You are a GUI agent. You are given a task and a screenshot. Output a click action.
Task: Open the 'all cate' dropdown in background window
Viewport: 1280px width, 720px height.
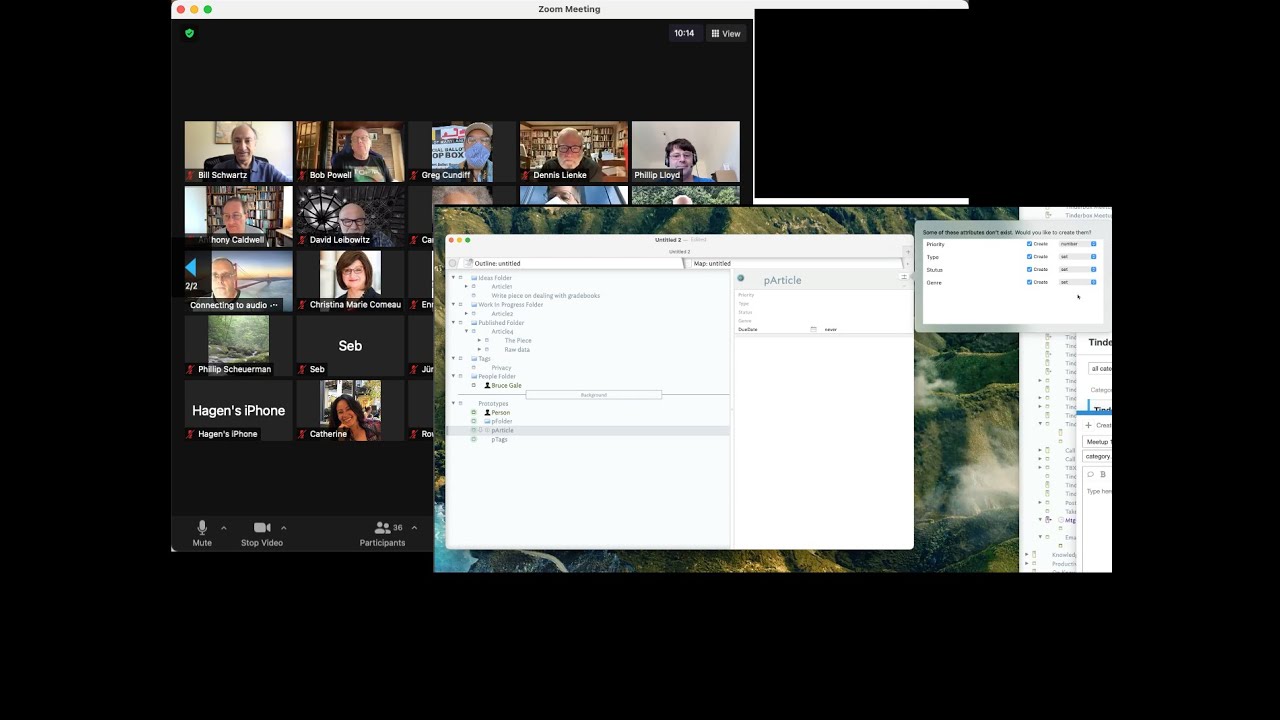tap(1100, 368)
